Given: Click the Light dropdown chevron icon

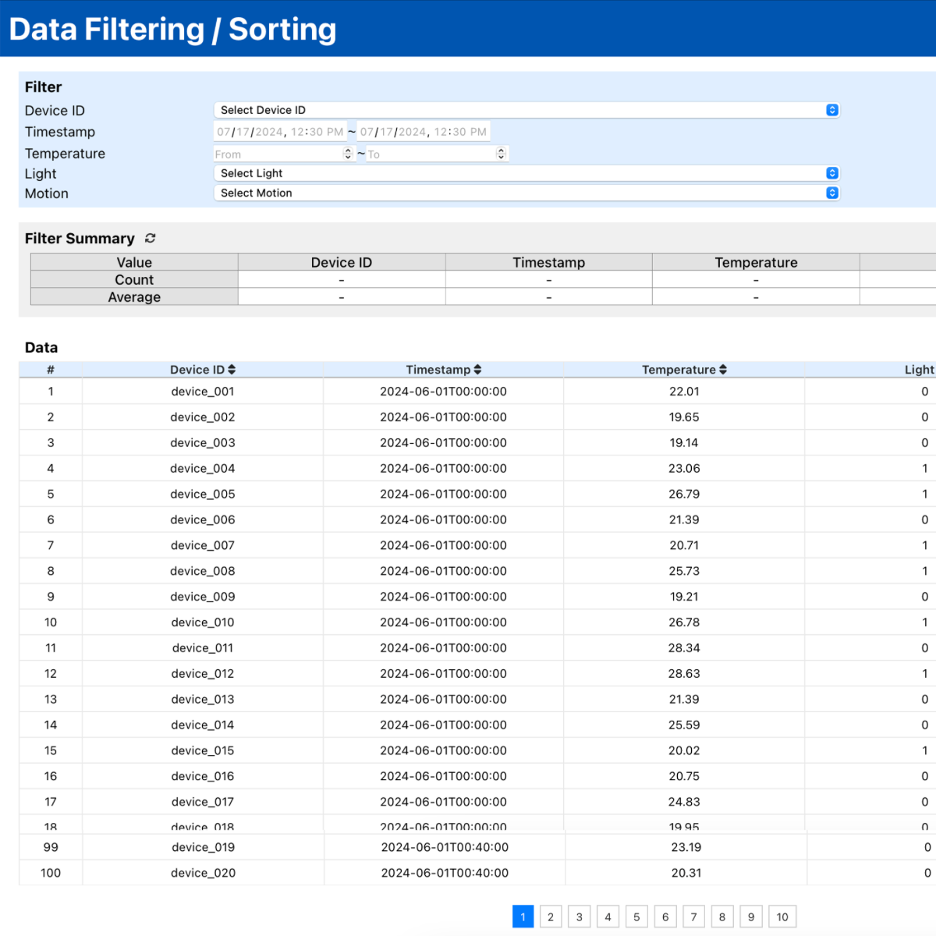Looking at the screenshot, I should pos(831,172).
